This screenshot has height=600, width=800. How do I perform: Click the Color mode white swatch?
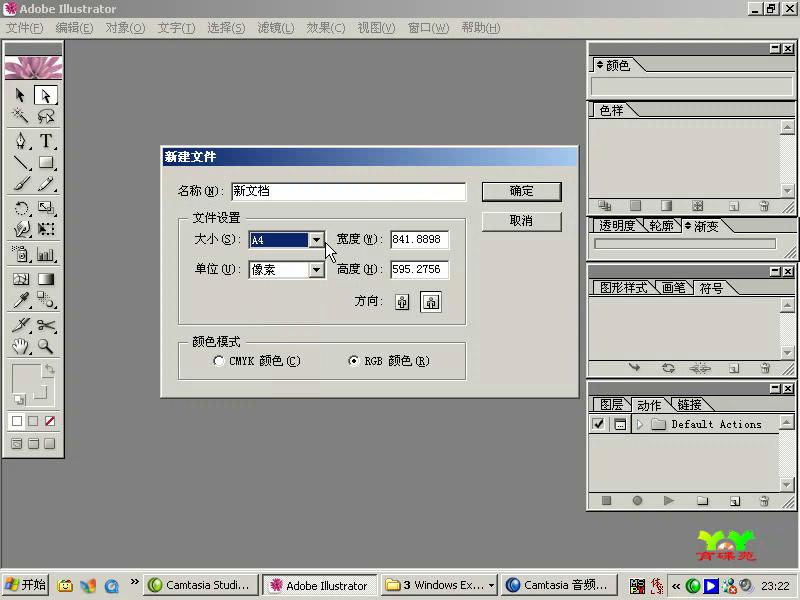coord(17,421)
